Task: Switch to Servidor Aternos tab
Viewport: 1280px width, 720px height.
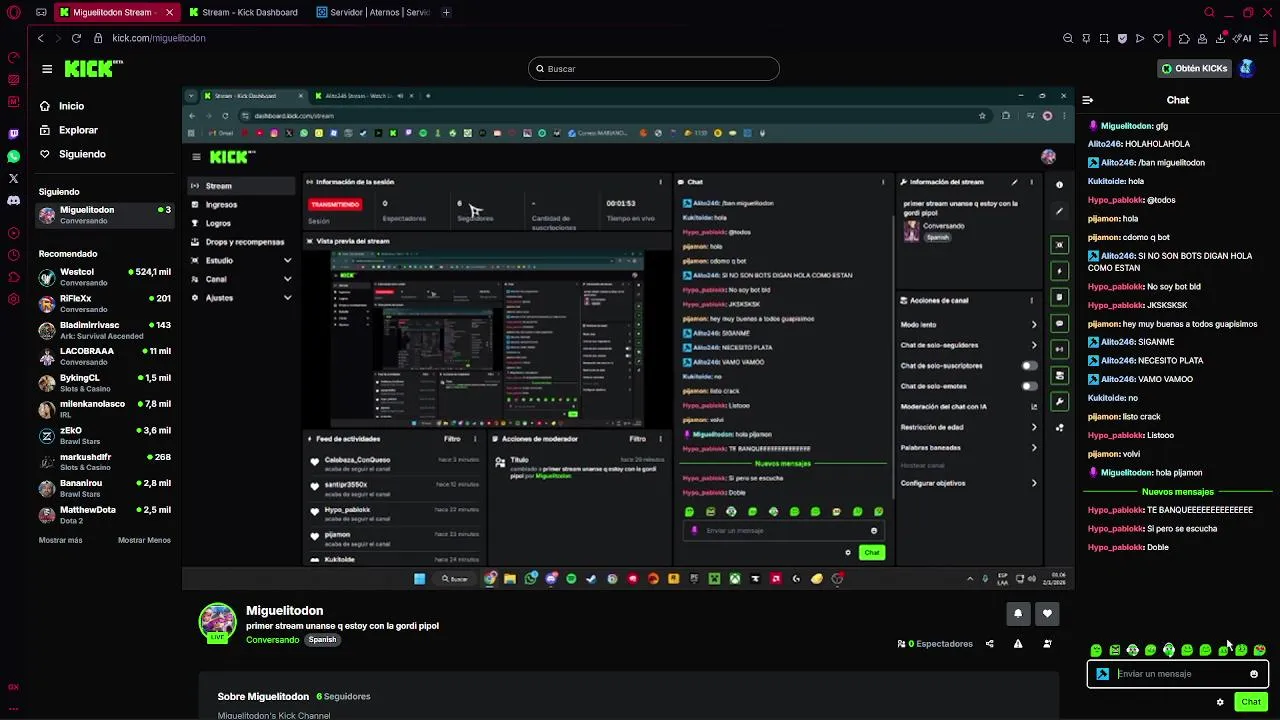Action: click(373, 12)
